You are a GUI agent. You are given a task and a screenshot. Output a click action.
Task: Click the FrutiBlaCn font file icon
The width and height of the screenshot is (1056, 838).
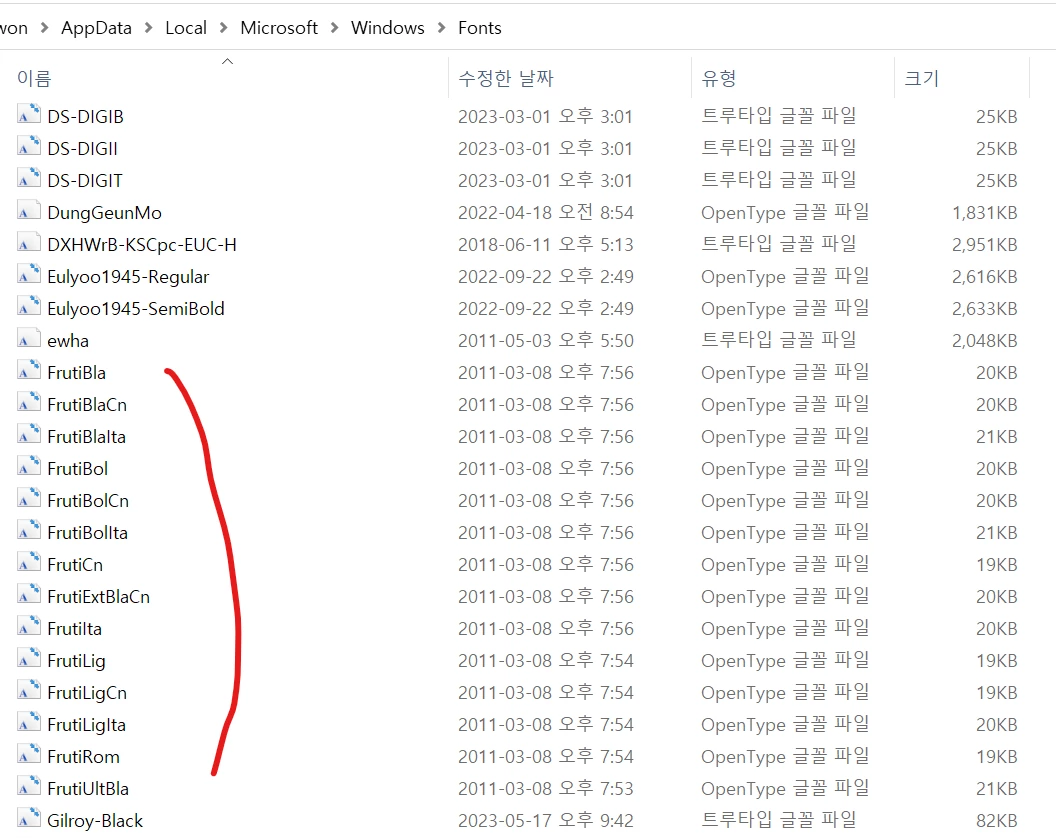28,403
